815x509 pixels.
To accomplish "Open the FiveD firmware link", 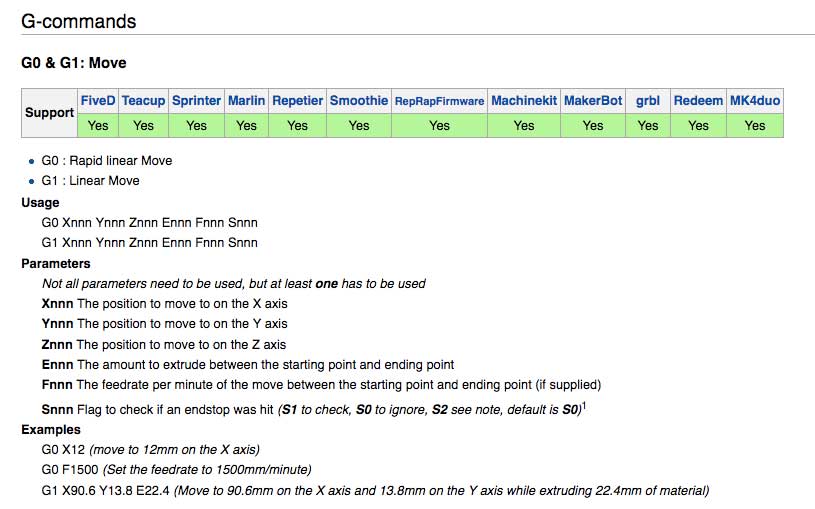I will [98, 100].
